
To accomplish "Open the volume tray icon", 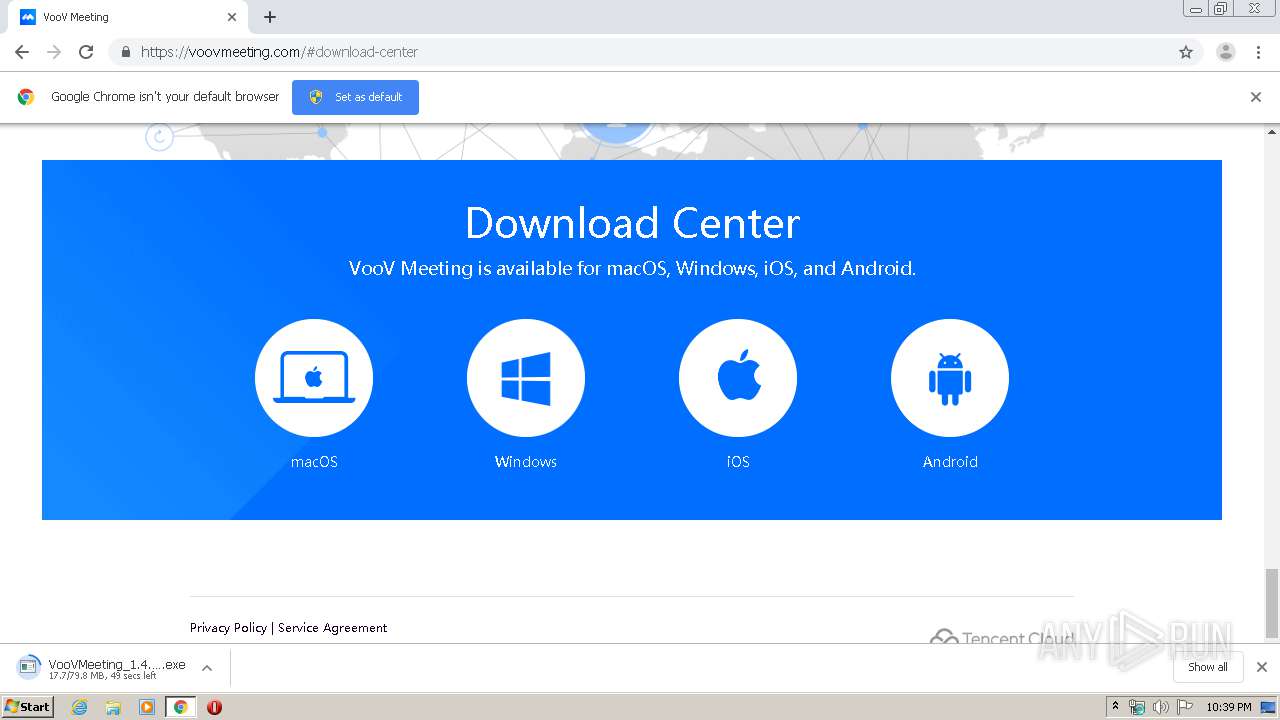I will pyautogui.click(x=1160, y=707).
